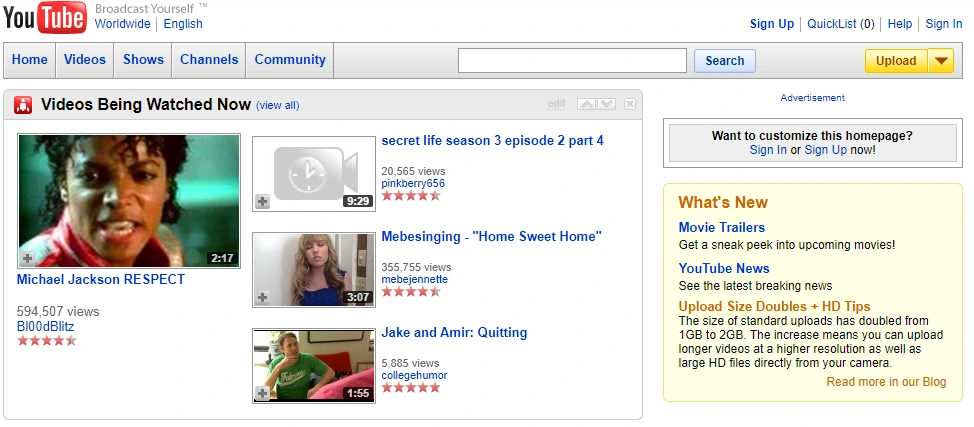Click the Advertisement label
Viewport: 974px width, 427px height.
pyautogui.click(x=812, y=98)
